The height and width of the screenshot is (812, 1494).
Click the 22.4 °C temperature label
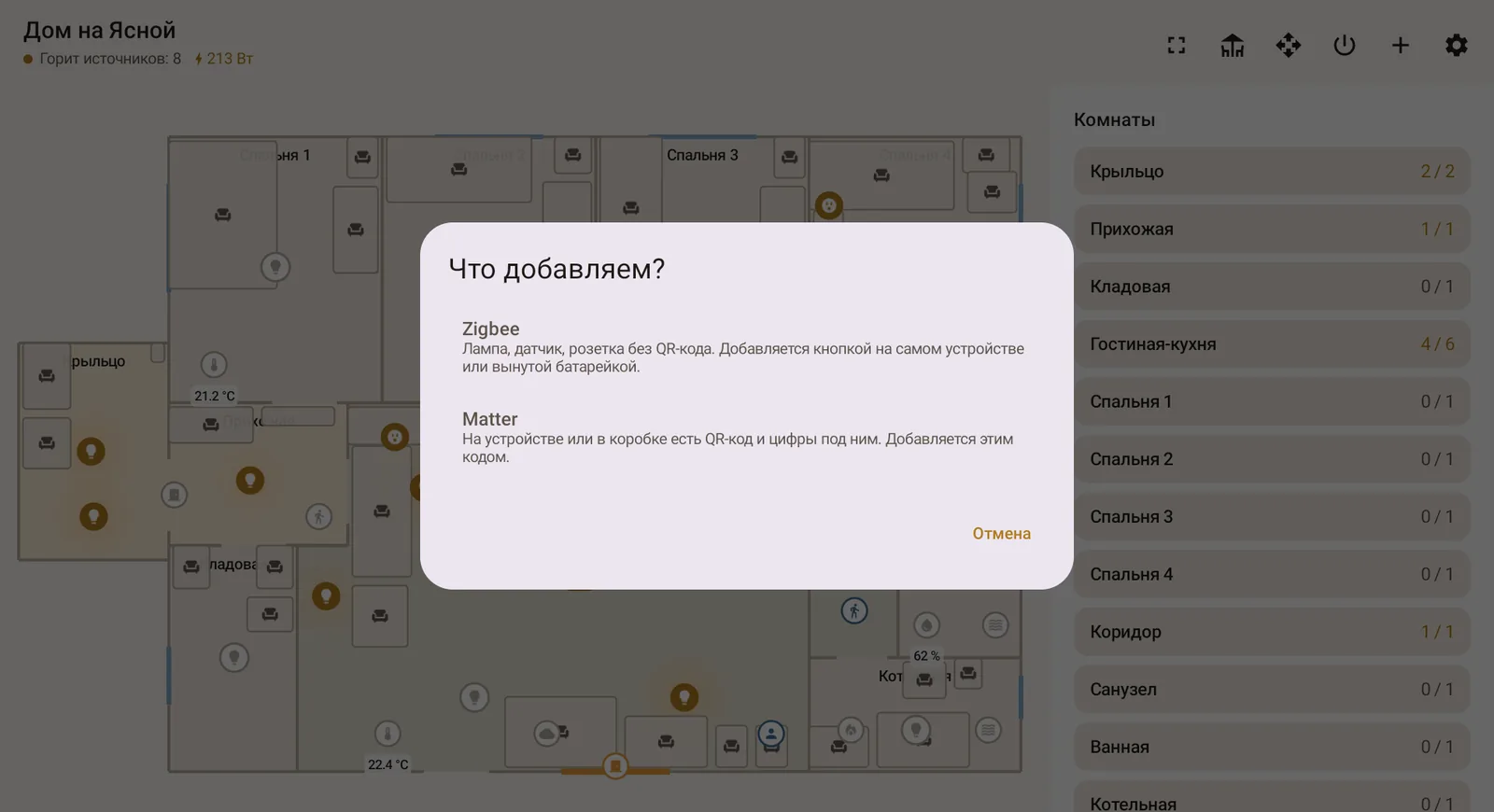388,764
